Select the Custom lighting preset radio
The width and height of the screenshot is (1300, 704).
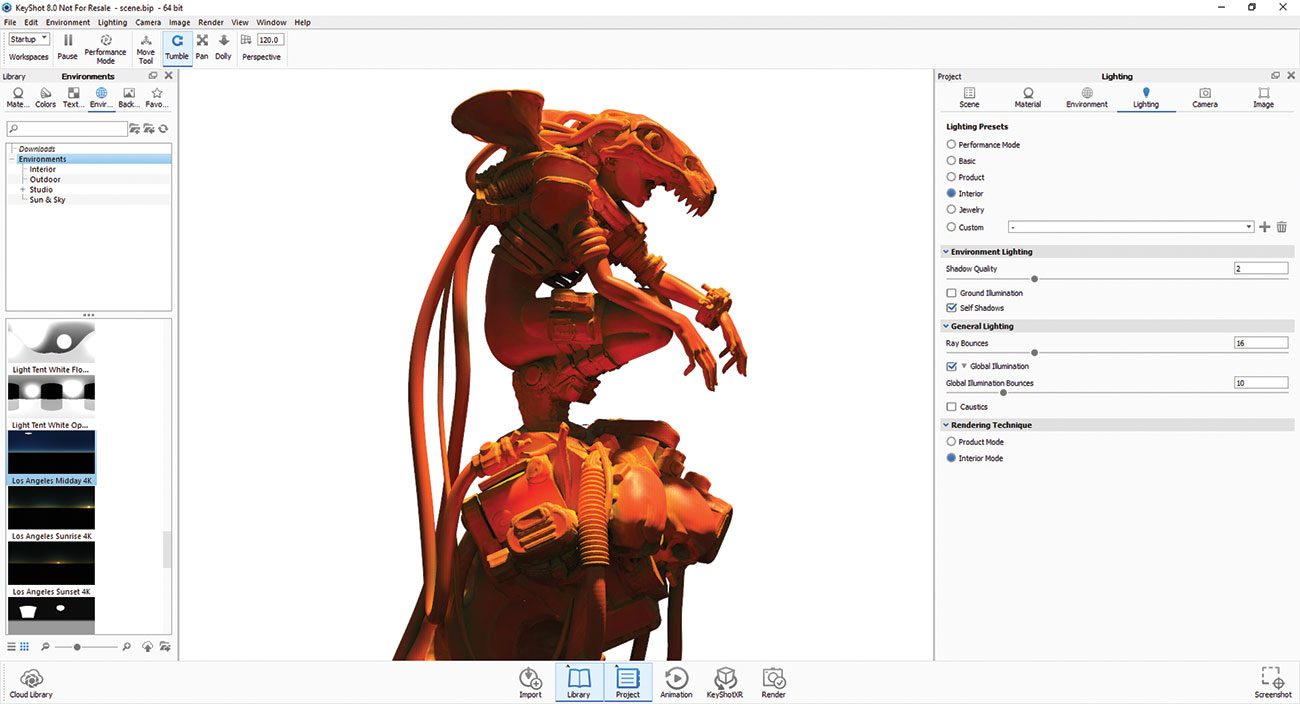coord(951,227)
